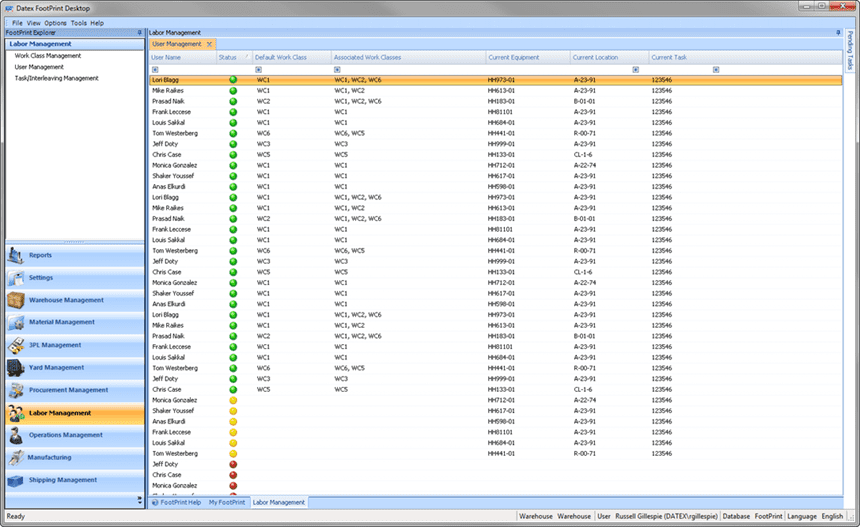The image size is (860, 527).
Task: Open Procurement Management icon
Action: [x=15, y=390]
